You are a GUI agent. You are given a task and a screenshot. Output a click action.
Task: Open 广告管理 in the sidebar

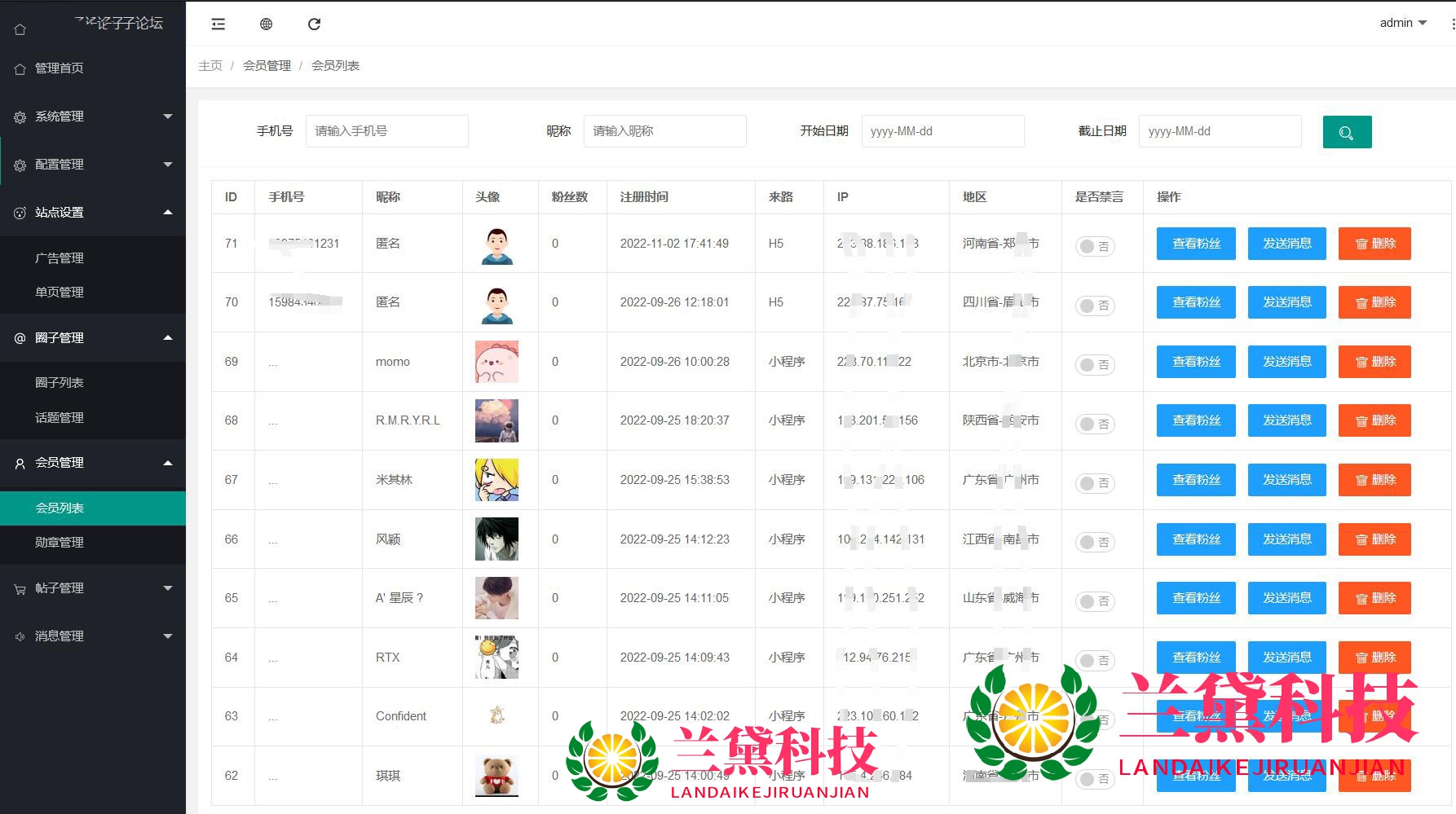pos(60,258)
